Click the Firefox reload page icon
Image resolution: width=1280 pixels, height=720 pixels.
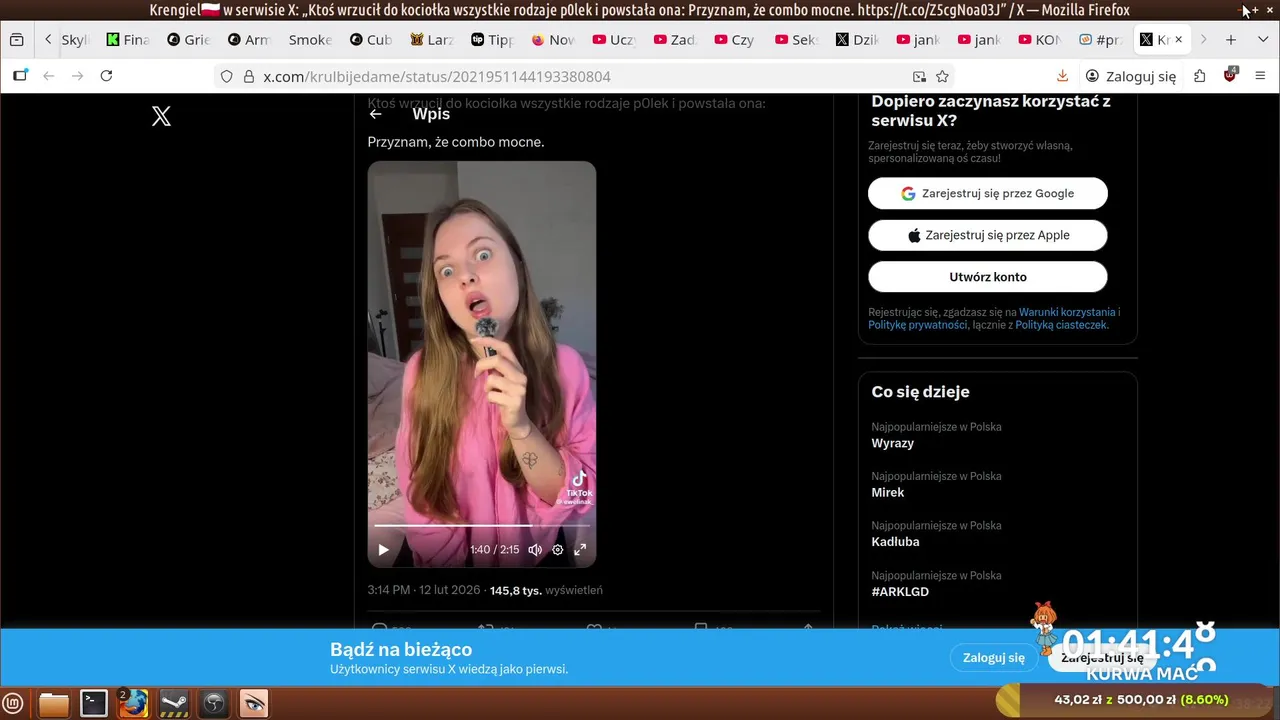pos(106,76)
